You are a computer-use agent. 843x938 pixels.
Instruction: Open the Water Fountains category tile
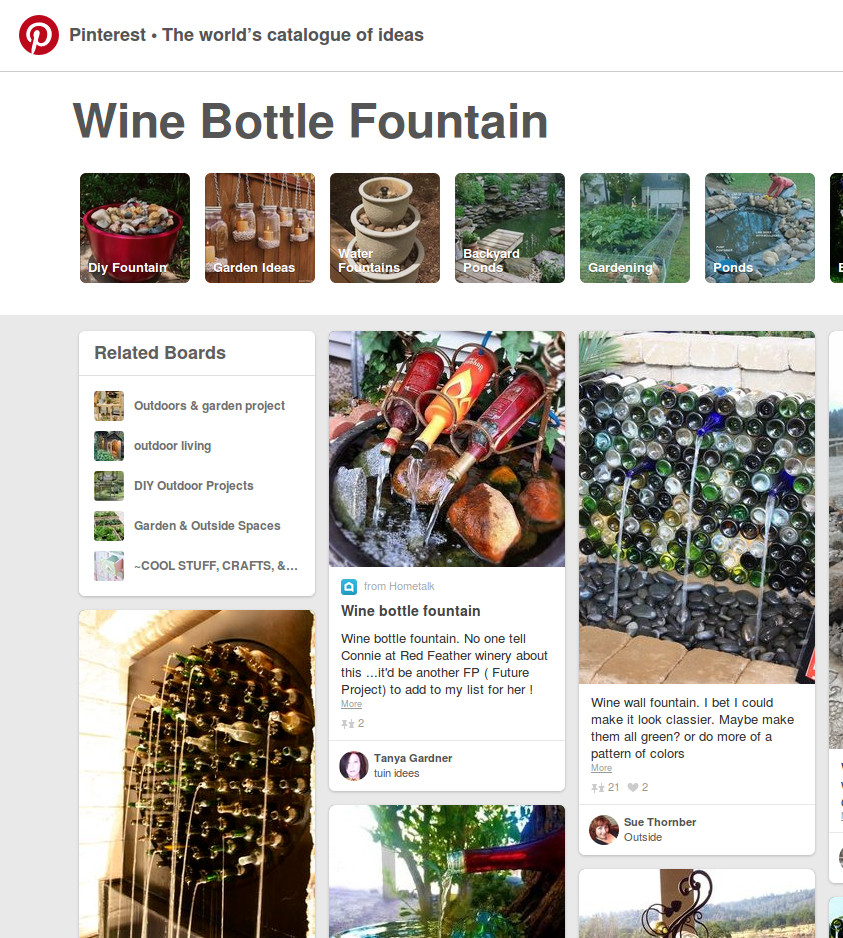pyautogui.click(x=385, y=228)
